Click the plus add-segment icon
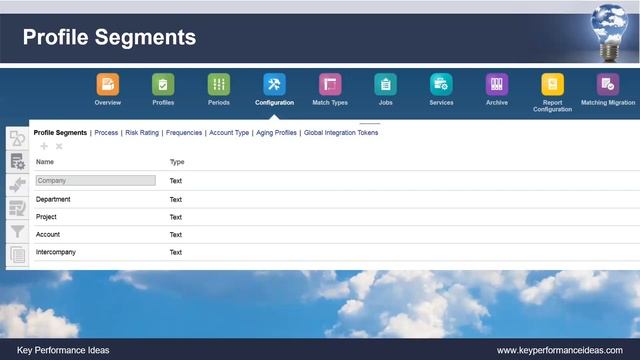Image resolution: width=640 pixels, height=360 pixels. [44, 146]
